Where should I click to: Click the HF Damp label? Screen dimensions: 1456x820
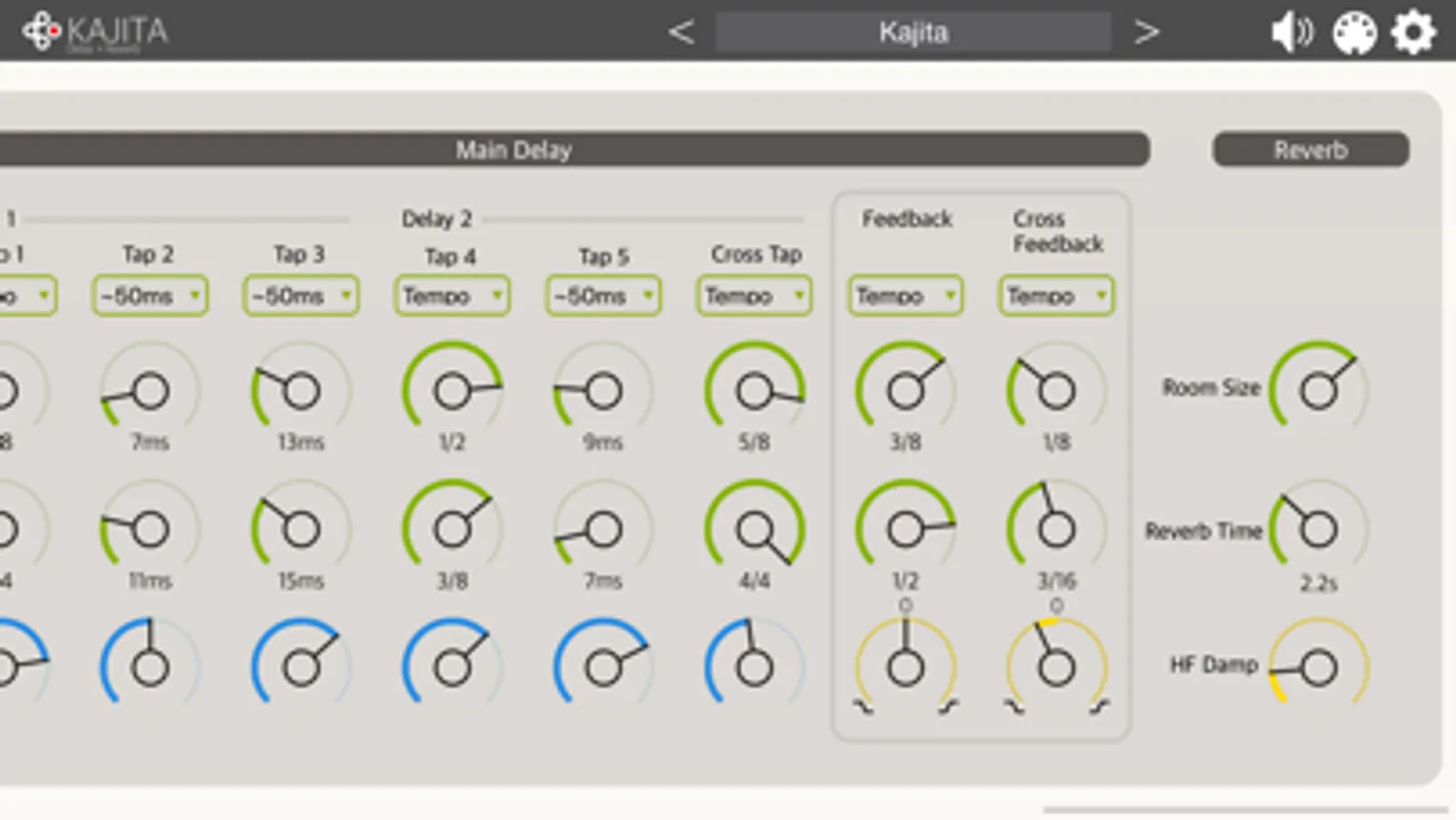[1214, 665]
